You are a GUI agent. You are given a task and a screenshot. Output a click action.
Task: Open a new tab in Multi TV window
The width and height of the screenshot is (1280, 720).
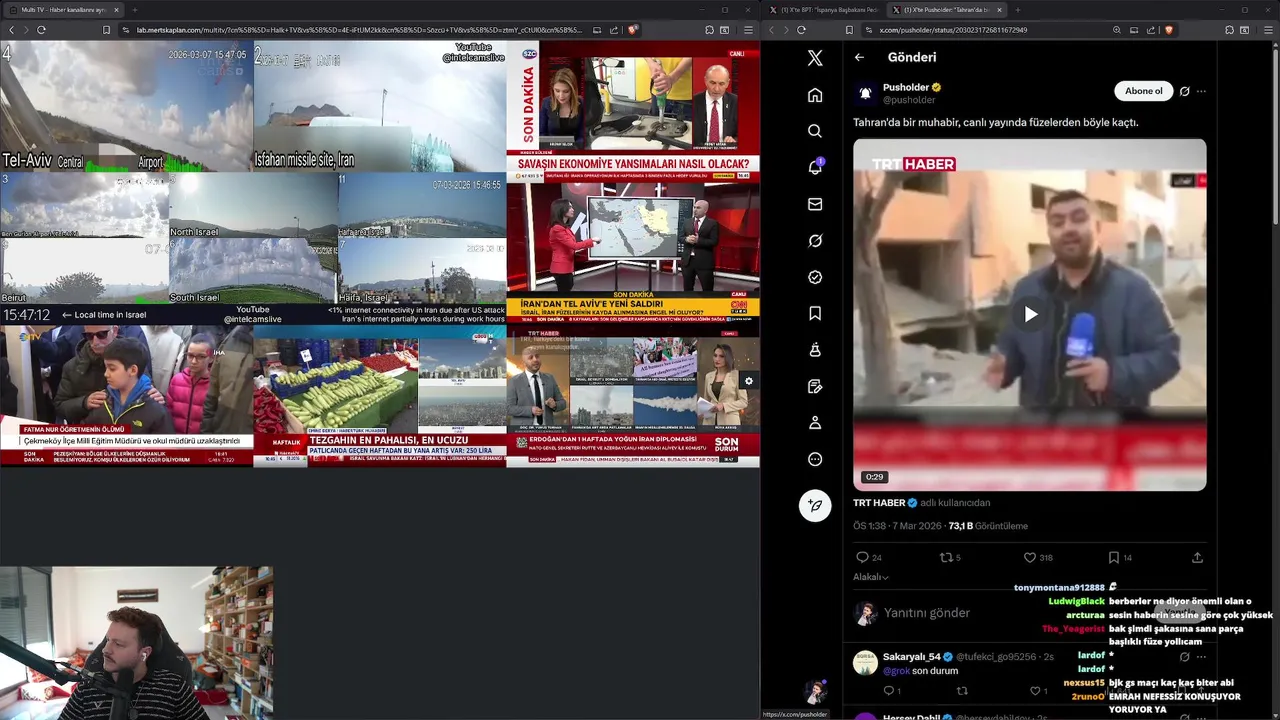click(135, 10)
